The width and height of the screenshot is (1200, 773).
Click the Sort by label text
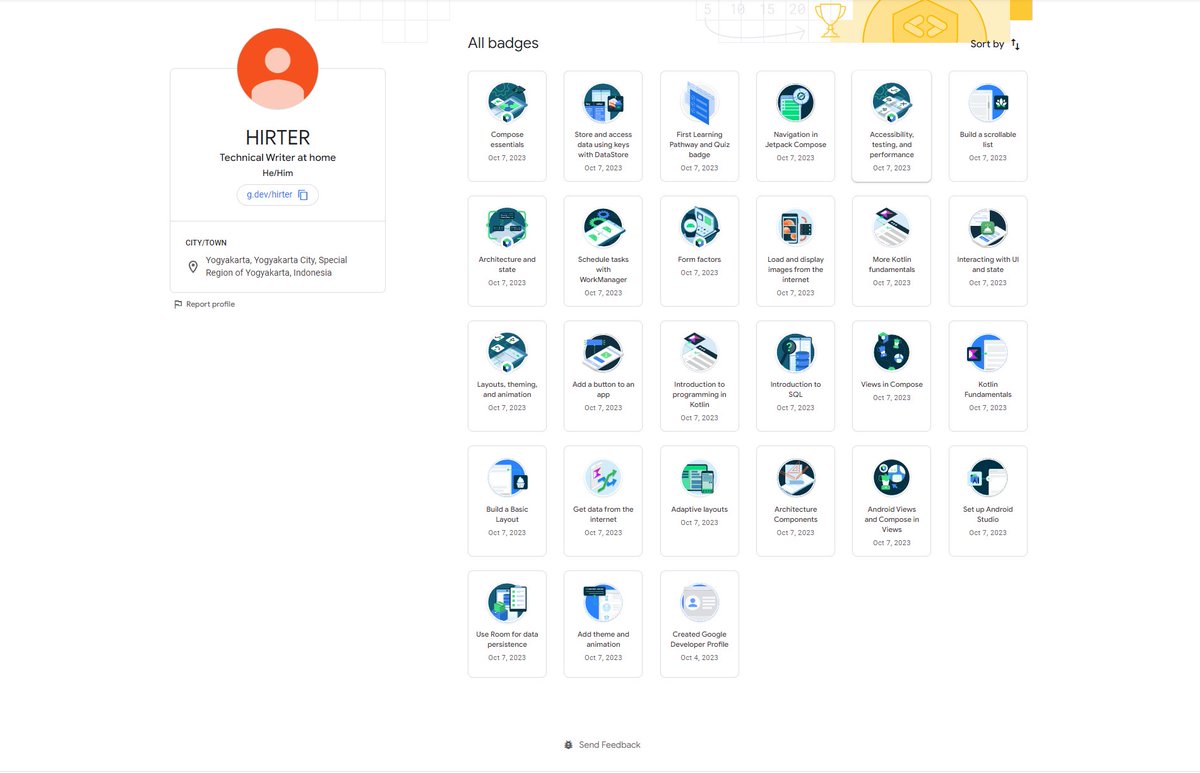coord(987,44)
